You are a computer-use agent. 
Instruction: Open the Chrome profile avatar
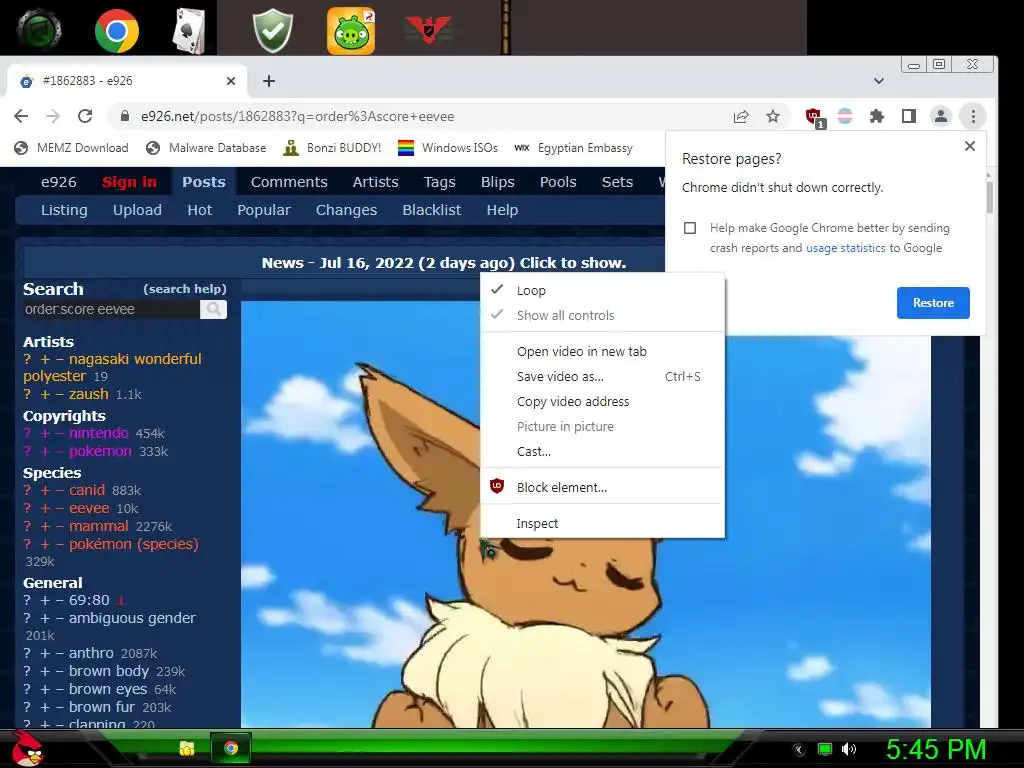940,116
